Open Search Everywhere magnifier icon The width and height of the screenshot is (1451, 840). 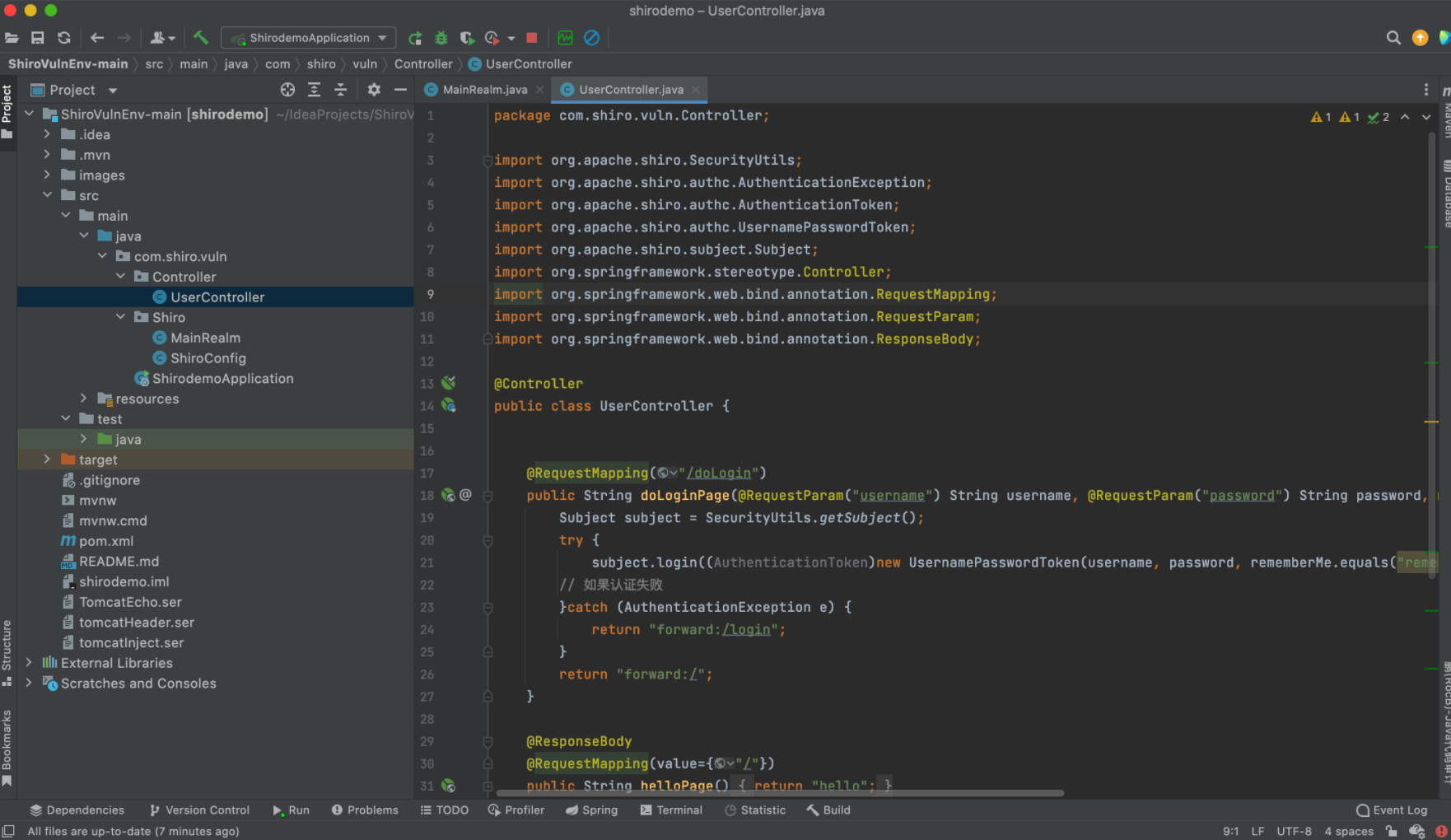tap(1393, 38)
